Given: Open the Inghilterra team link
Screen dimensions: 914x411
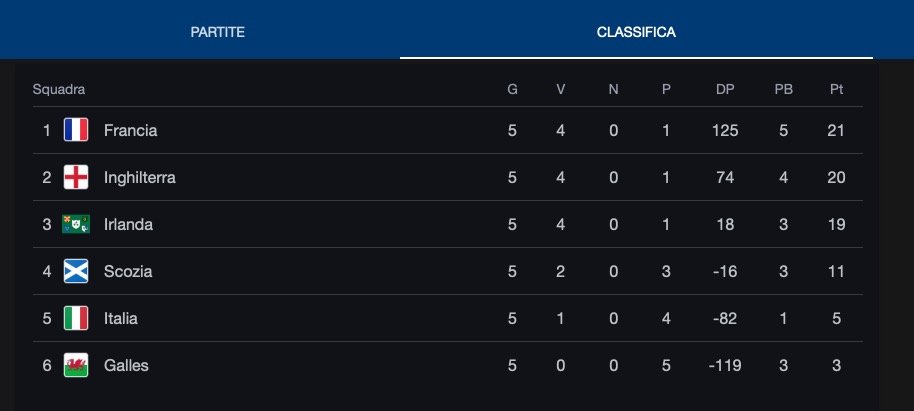Looking at the screenshot, I should click(x=140, y=177).
